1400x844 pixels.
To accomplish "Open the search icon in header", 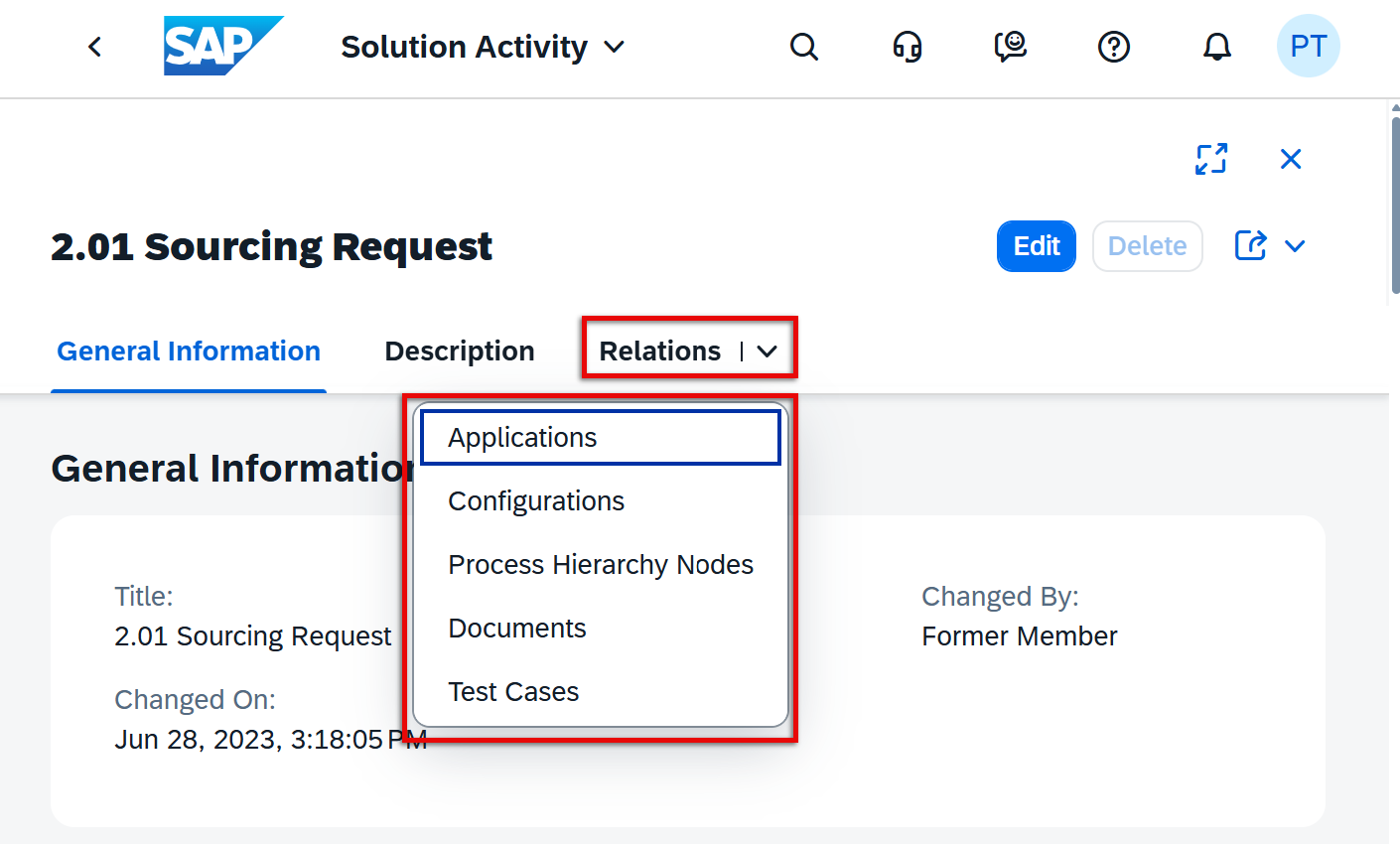I will click(804, 47).
